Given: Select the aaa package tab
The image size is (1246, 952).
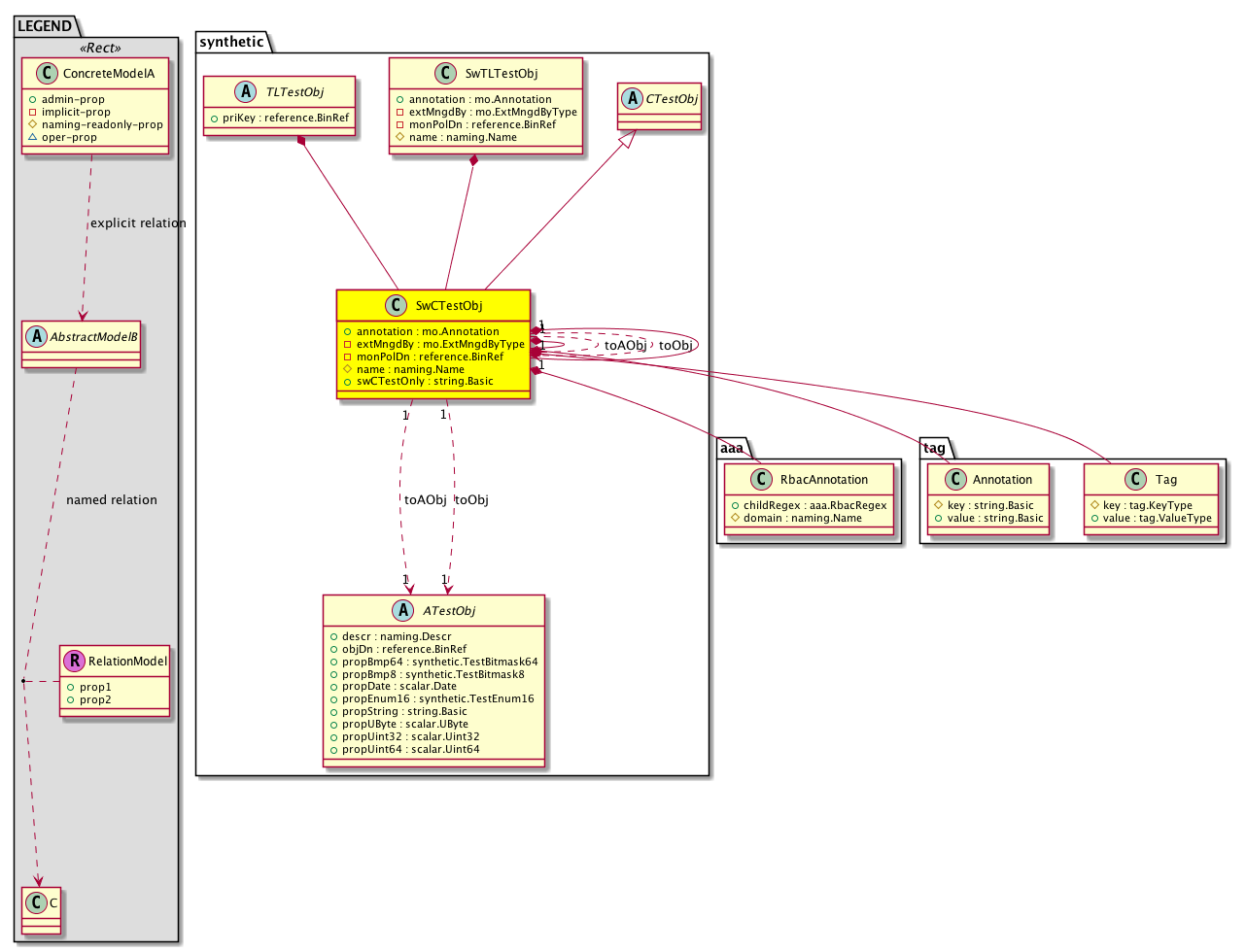Looking at the screenshot, I should click(x=731, y=448).
